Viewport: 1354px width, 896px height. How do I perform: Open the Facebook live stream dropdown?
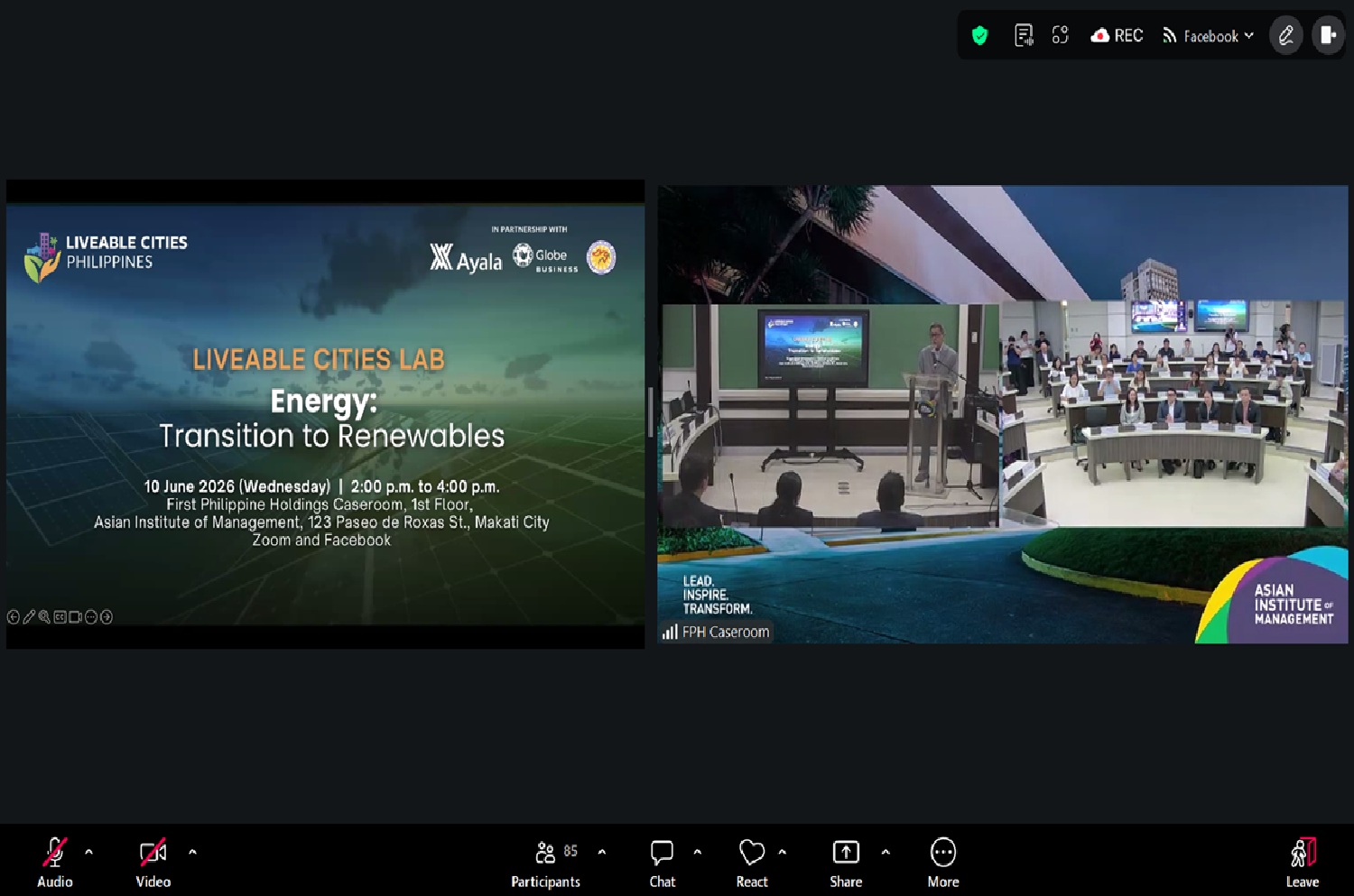coord(1208,36)
